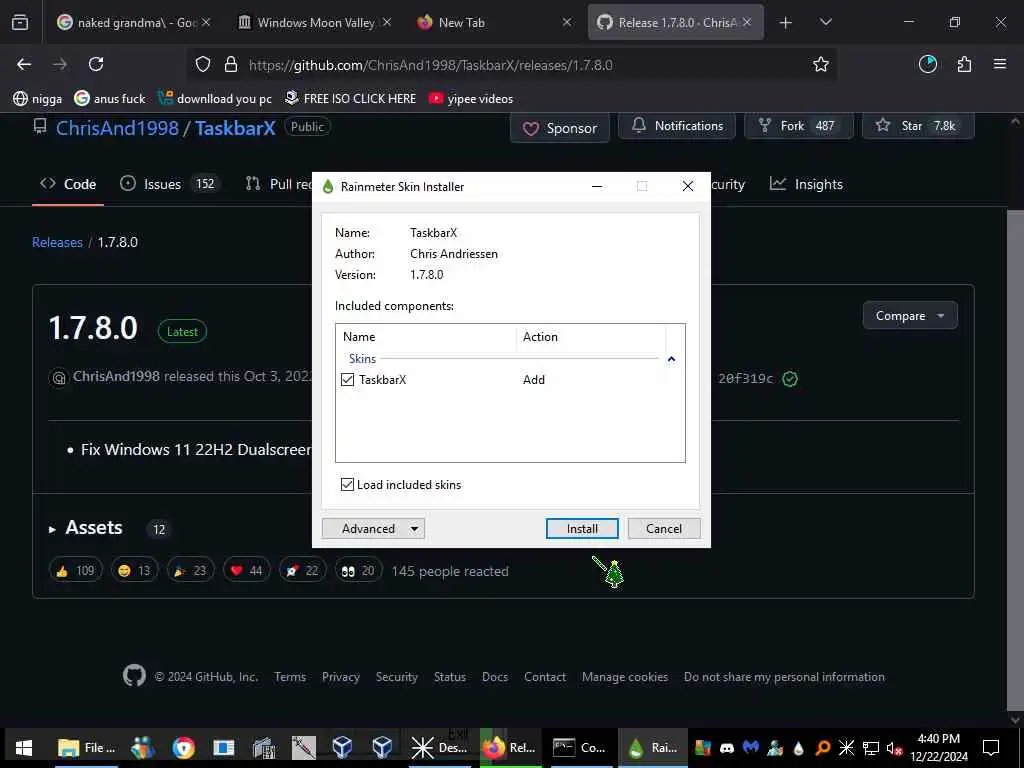React with thumbs up (109)
Image resolution: width=1024 pixels, height=768 pixels.
click(76, 571)
